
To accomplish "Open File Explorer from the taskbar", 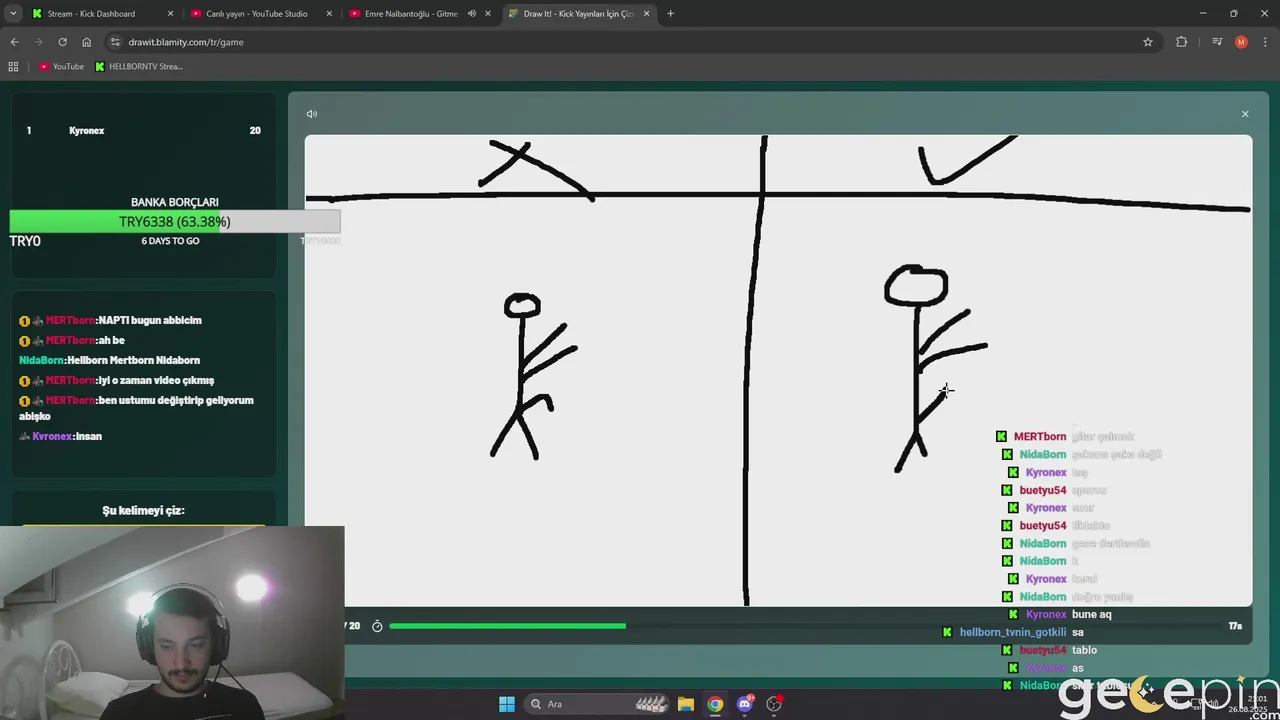I will pyautogui.click(x=686, y=704).
